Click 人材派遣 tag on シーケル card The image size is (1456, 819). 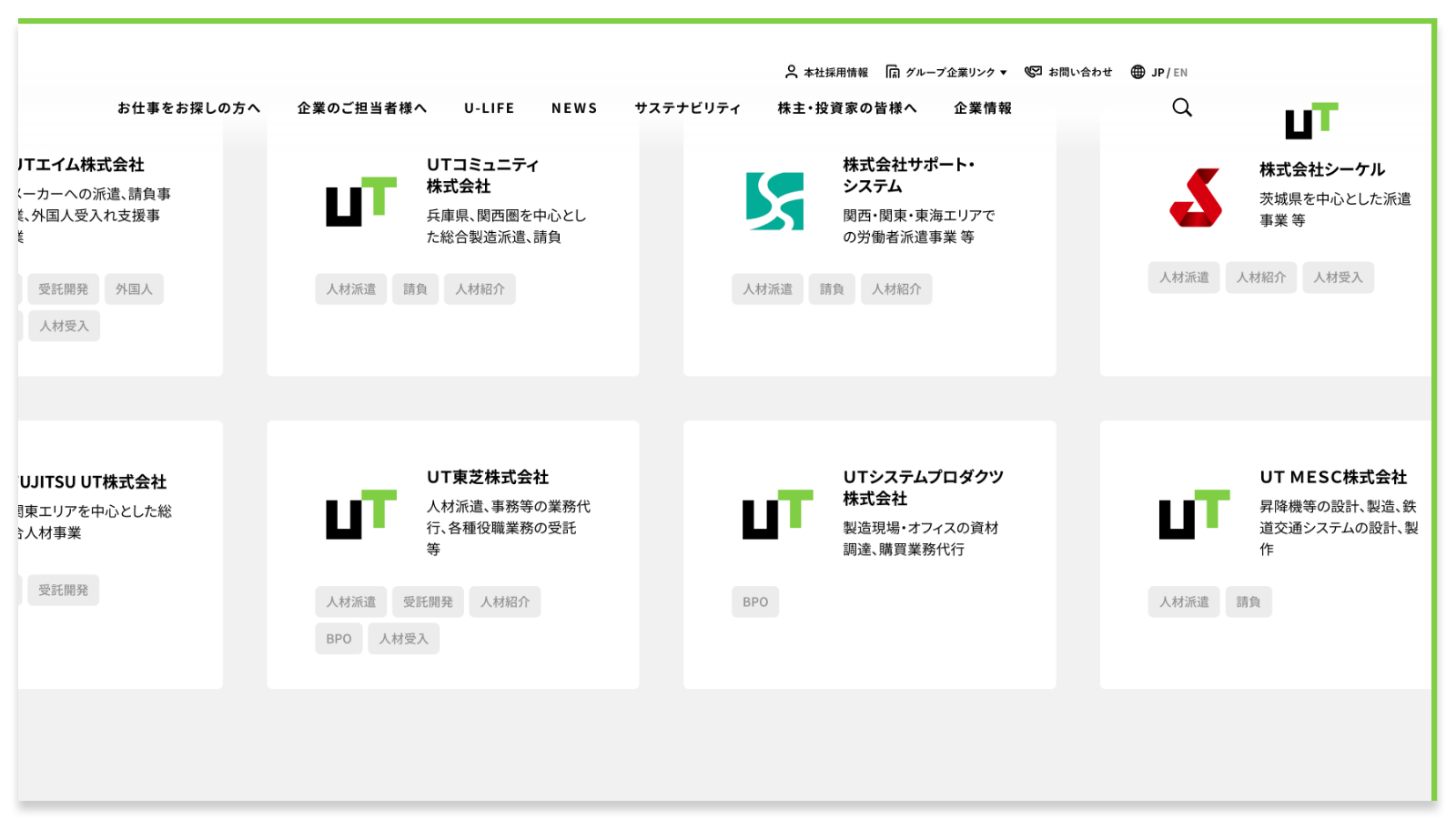pyautogui.click(x=1184, y=278)
